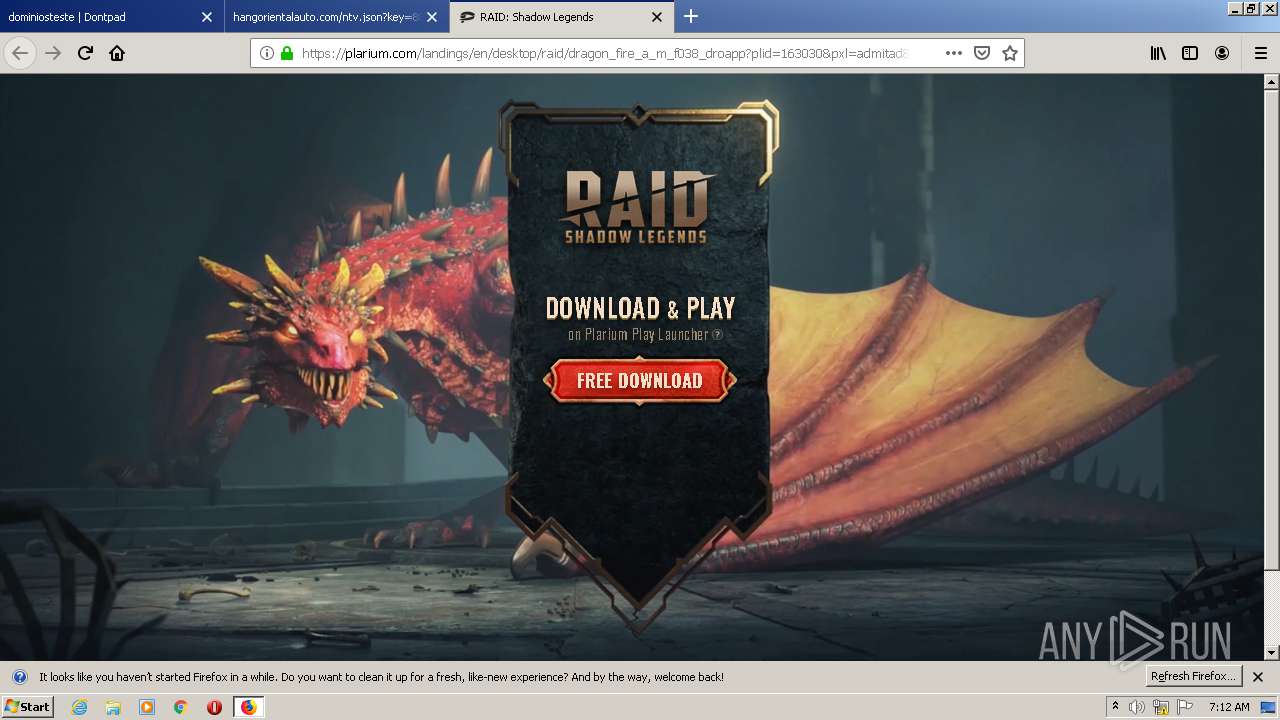Open Windows Explorer folder from taskbar
Screen dimensions: 1280x720
113,707
